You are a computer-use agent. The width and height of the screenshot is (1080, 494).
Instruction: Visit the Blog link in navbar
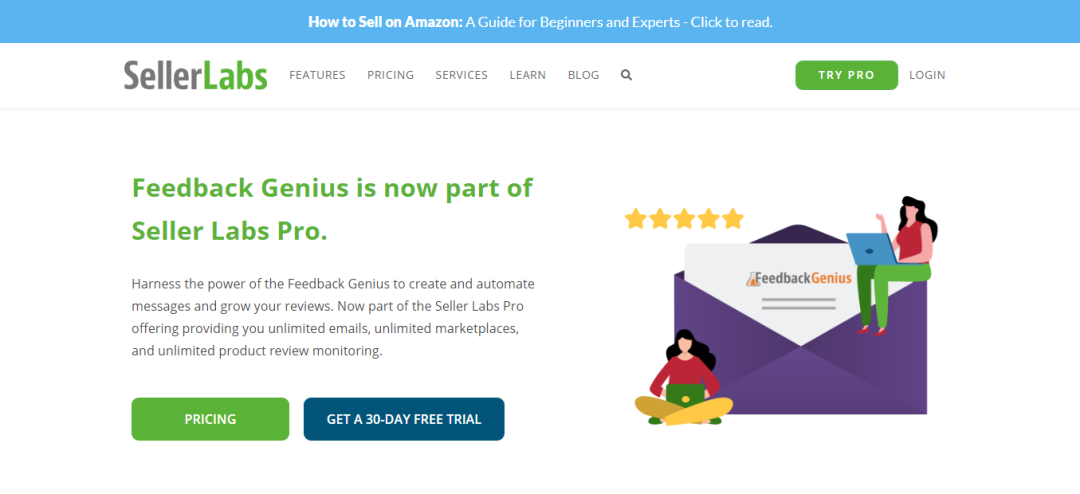[x=583, y=75]
